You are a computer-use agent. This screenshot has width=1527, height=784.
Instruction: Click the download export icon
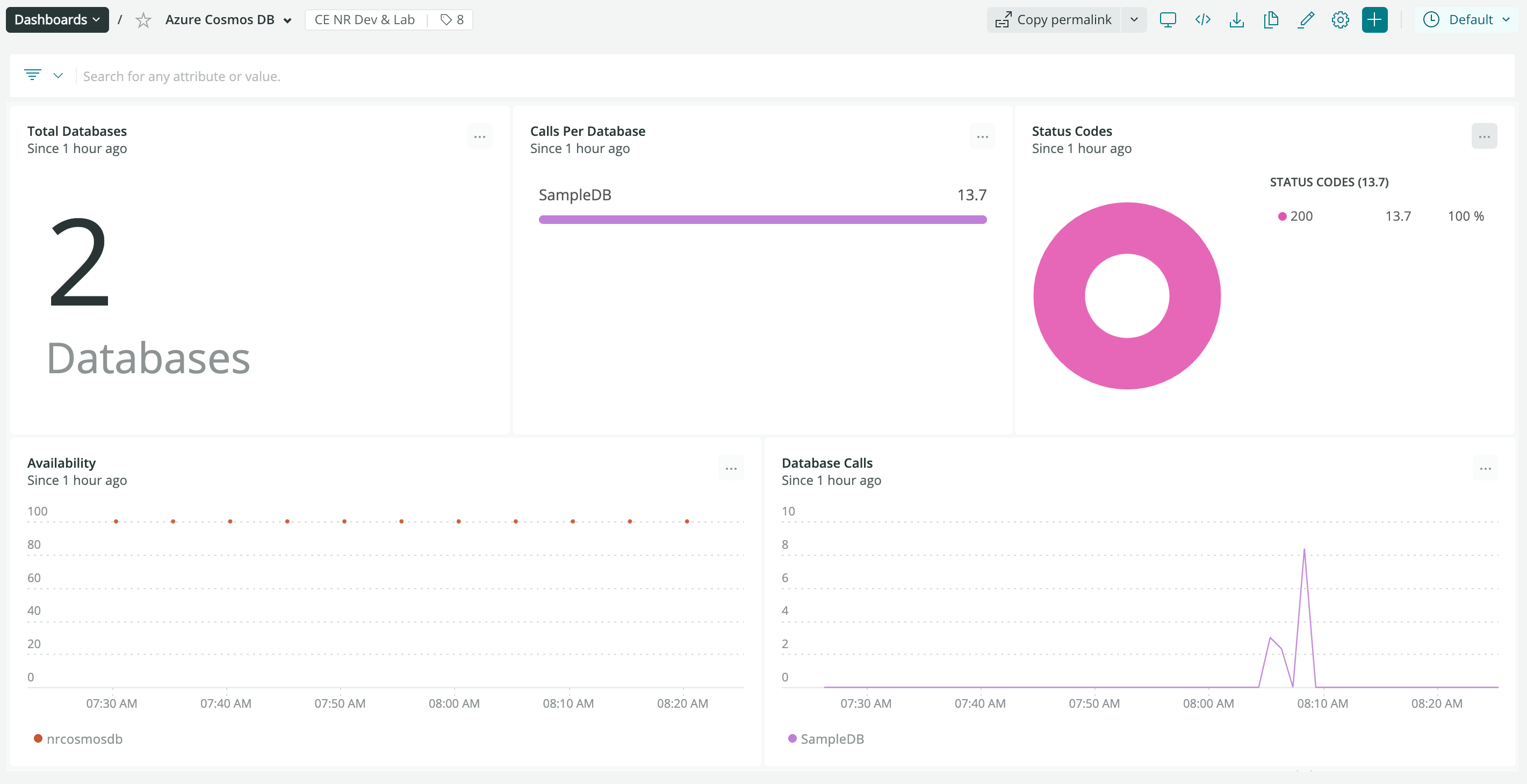1236,20
